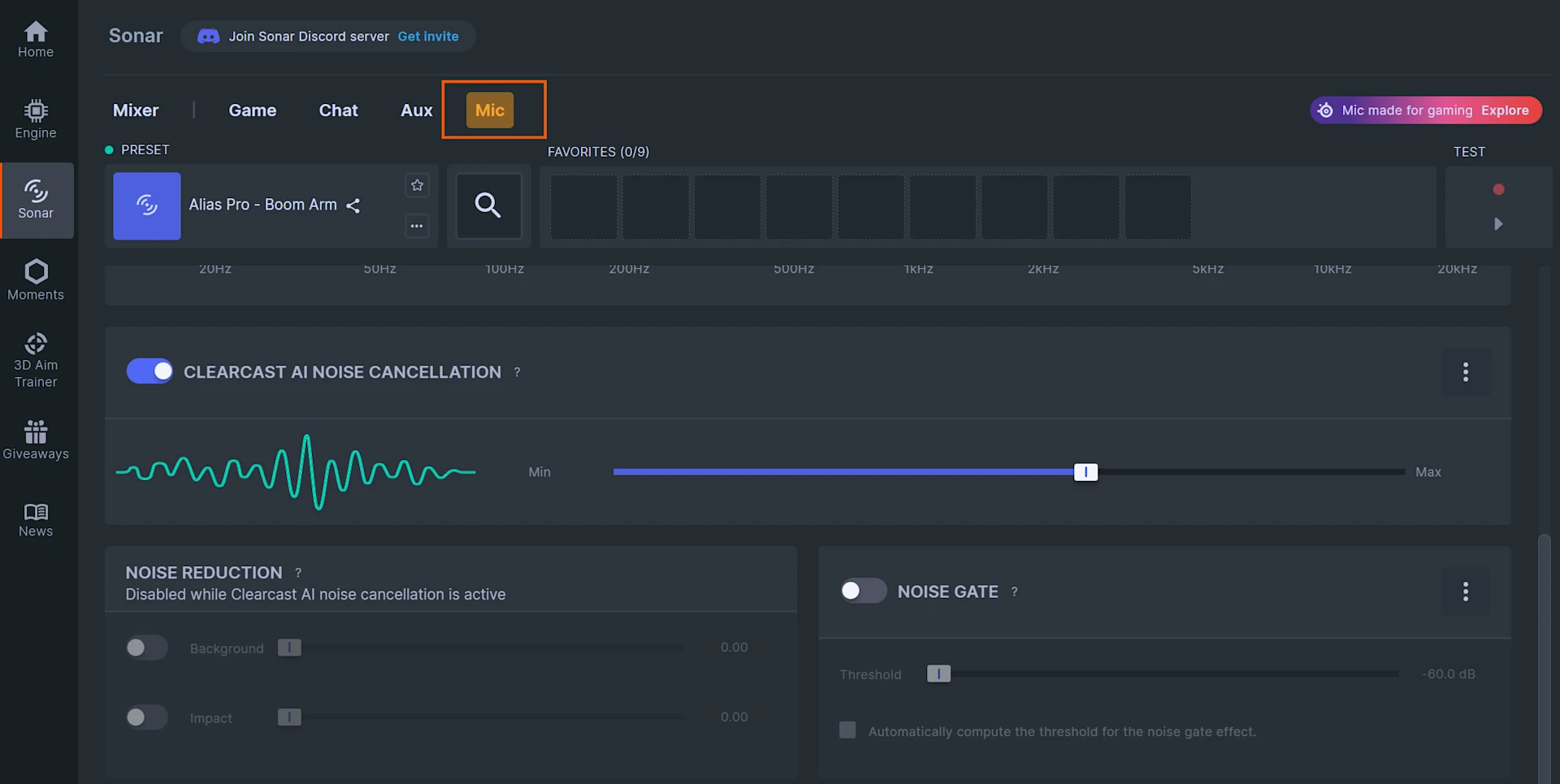Select the Mic tab
Screen dimensions: 1560x784
pos(490,110)
